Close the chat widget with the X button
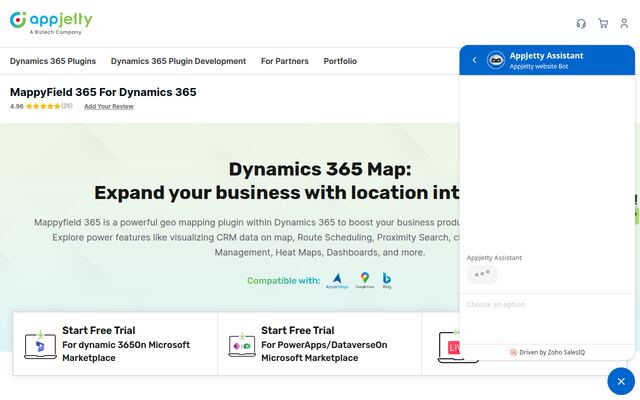 [x=621, y=381]
